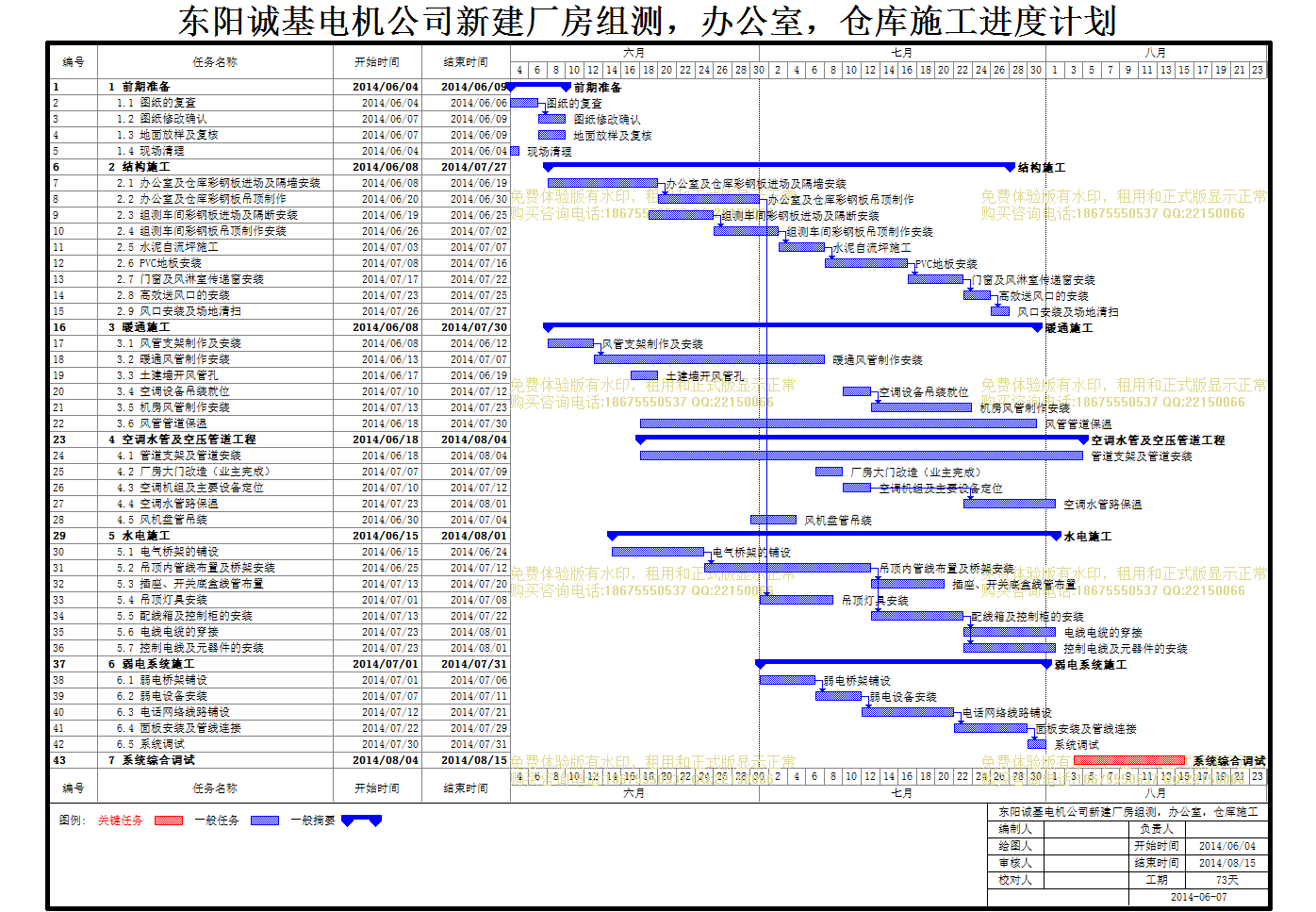Screen dimensions: 1316x912
Task: Click the 工期 value 73天
Action: pos(1227,880)
